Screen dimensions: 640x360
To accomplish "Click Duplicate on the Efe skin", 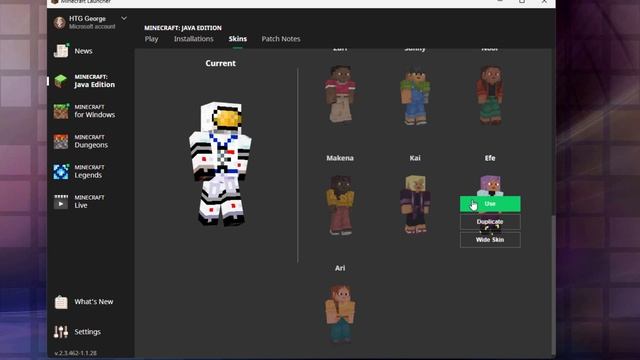I will tap(490, 222).
